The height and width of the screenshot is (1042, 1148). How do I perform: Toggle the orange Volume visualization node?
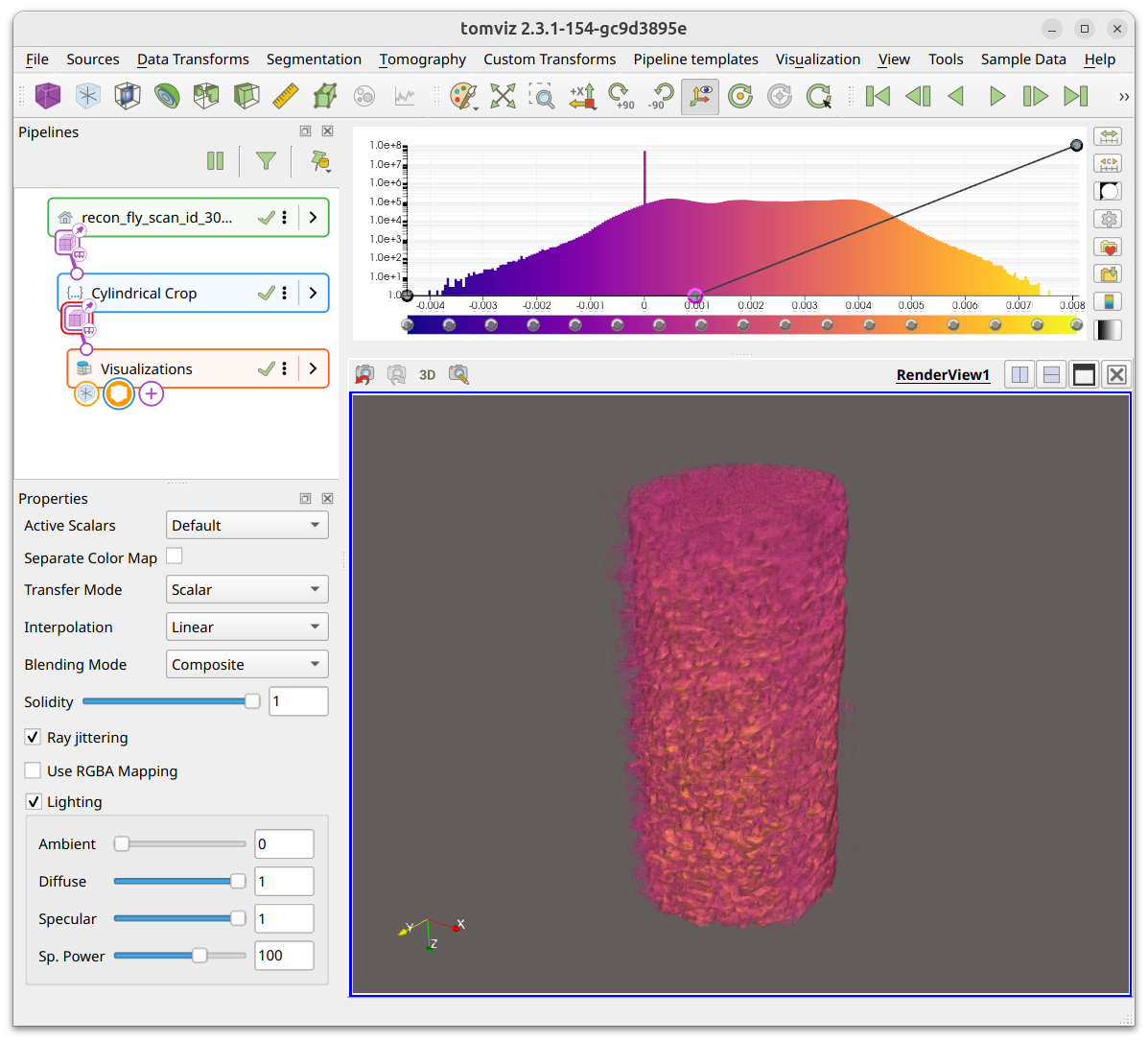119,394
